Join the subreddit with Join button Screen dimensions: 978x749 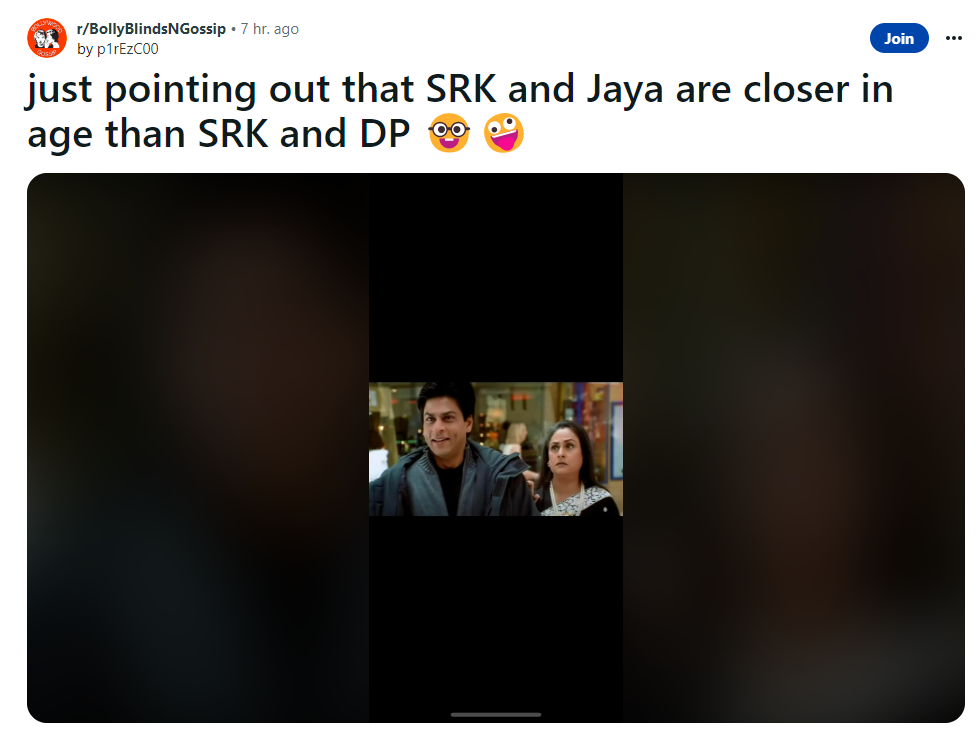pyautogui.click(x=899, y=38)
